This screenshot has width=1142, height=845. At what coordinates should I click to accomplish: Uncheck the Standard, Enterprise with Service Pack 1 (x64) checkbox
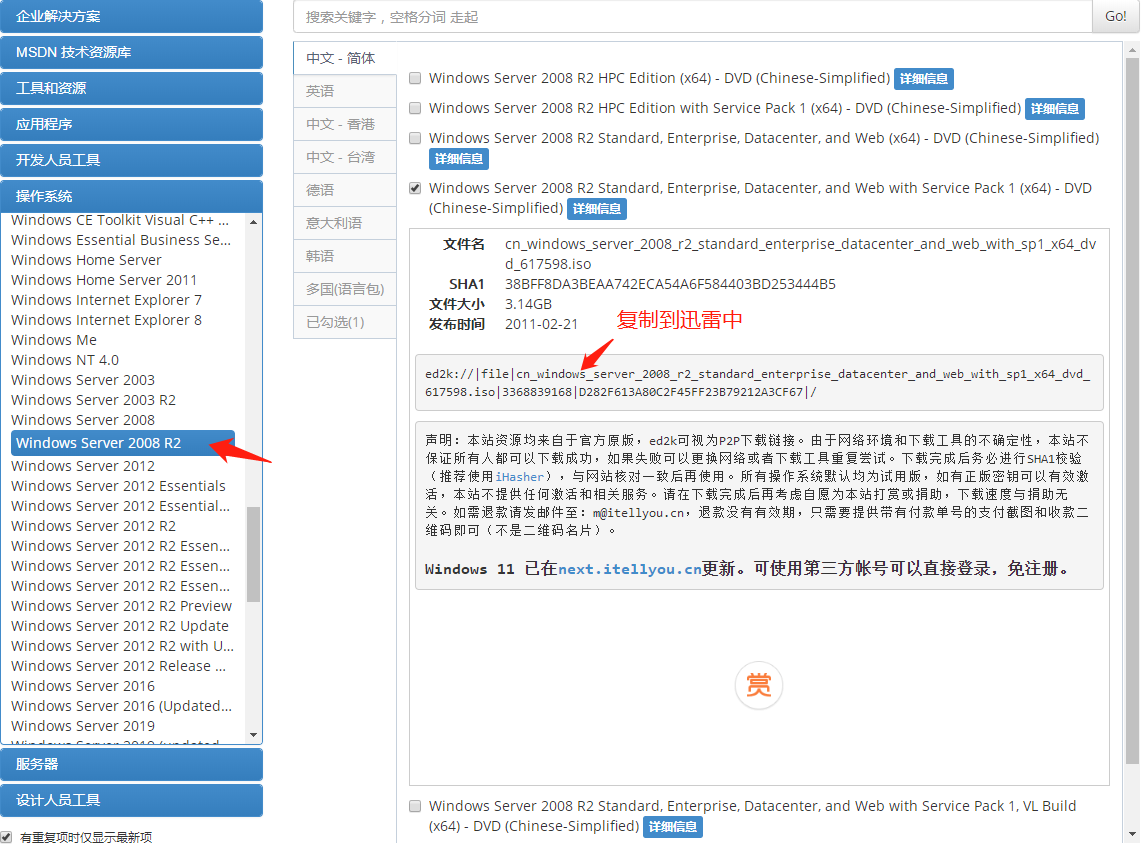(415, 188)
